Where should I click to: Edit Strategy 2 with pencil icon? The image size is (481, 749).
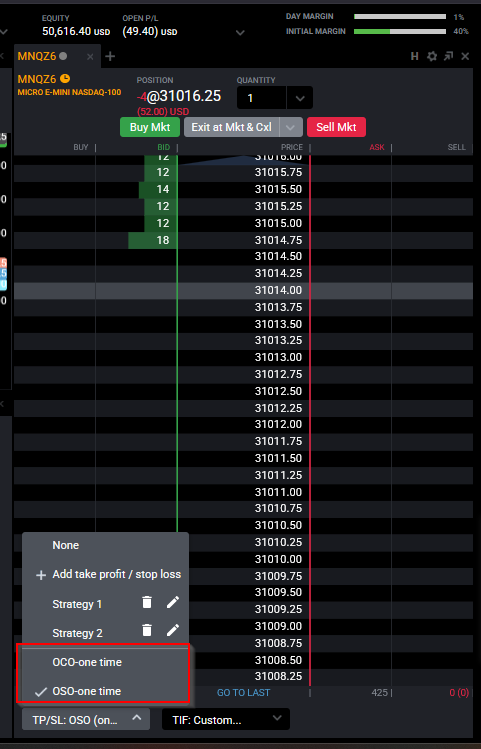point(172,631)
